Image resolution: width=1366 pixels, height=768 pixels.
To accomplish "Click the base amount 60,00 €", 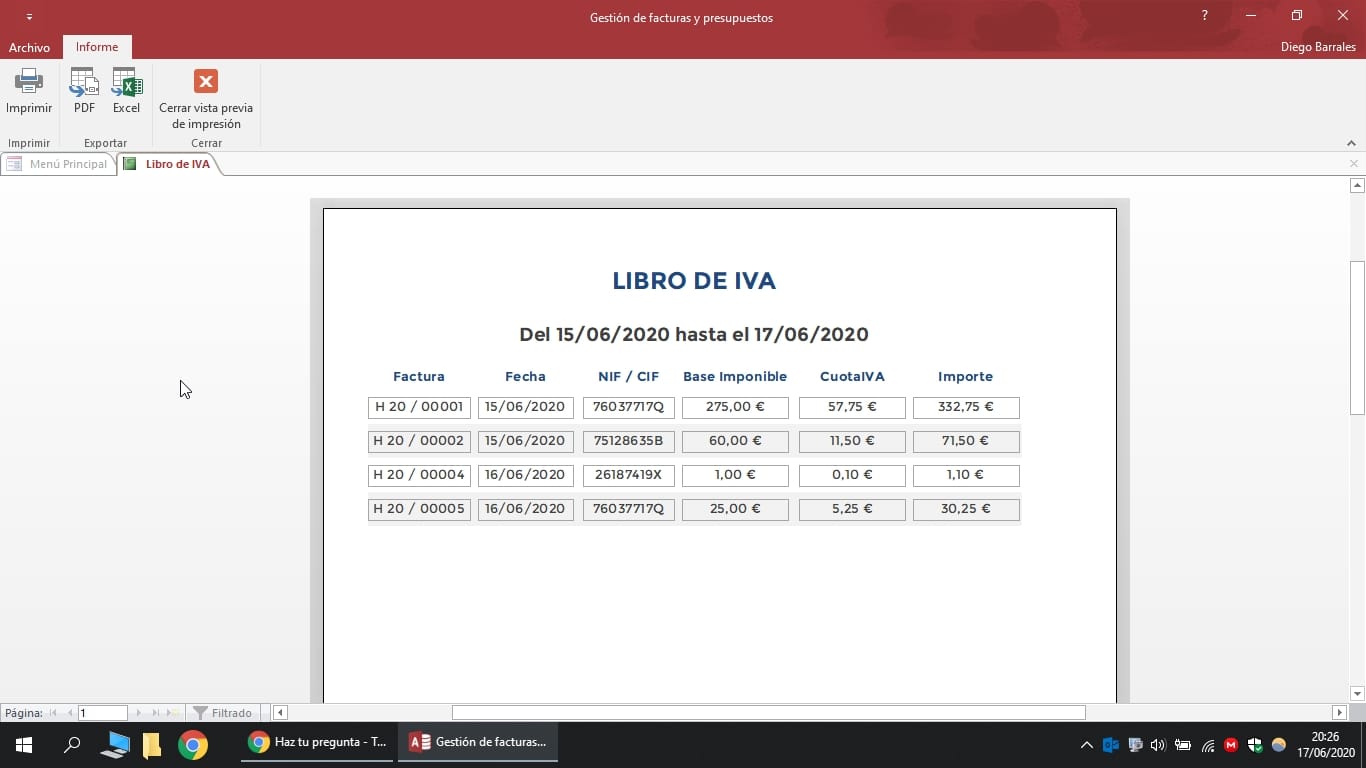I will (x=735, y=441).
